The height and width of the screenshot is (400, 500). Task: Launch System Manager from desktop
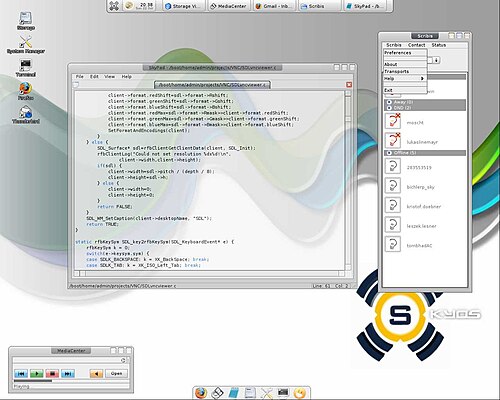pyautogui.click(x=26, y=44)
